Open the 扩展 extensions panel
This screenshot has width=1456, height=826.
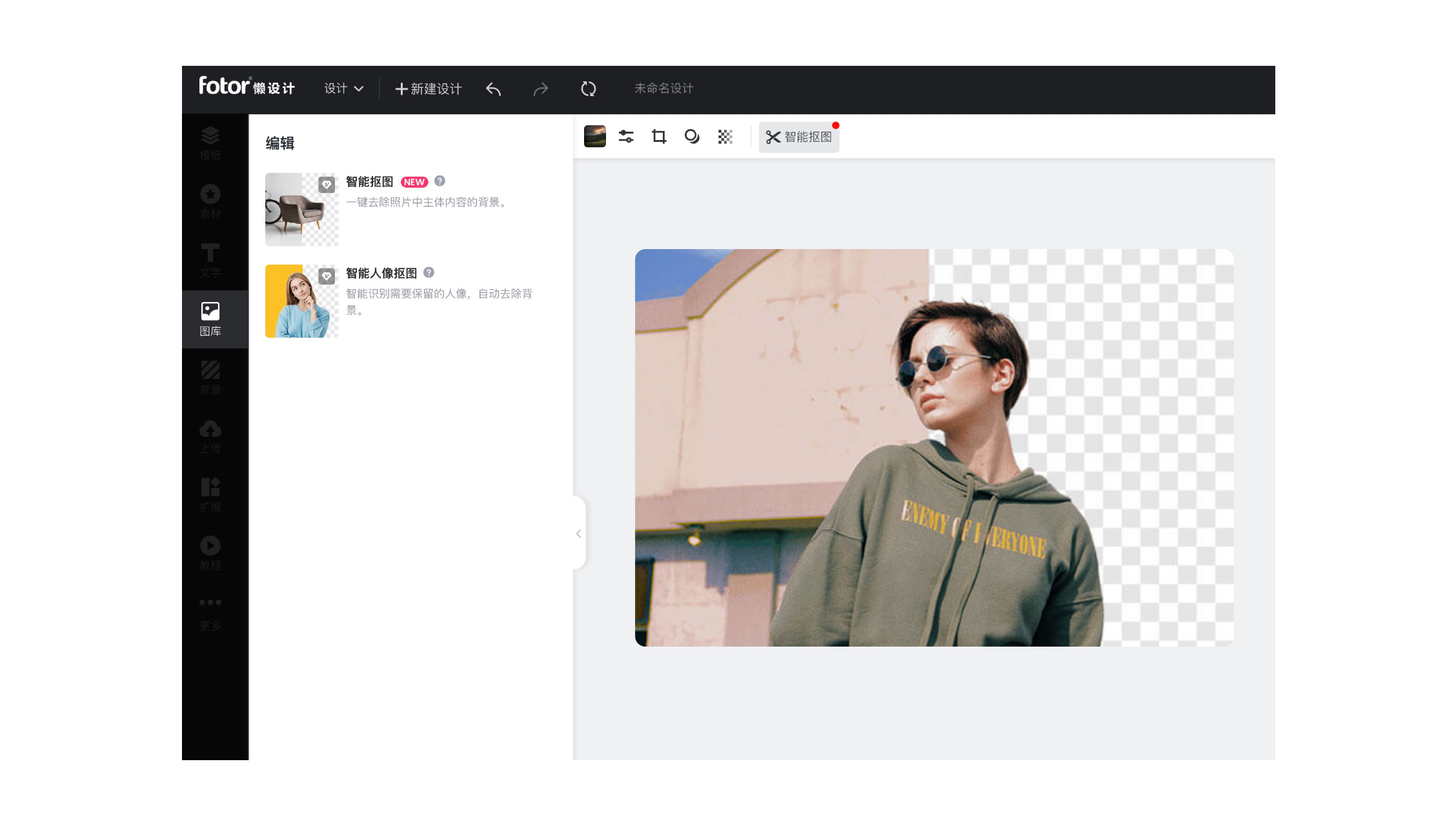(x=209, y=494)
